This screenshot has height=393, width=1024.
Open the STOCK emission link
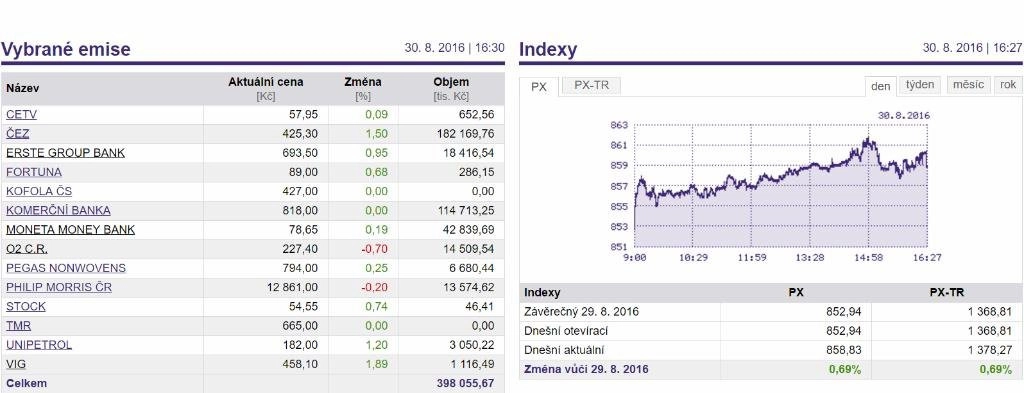[x=25, y=306]
